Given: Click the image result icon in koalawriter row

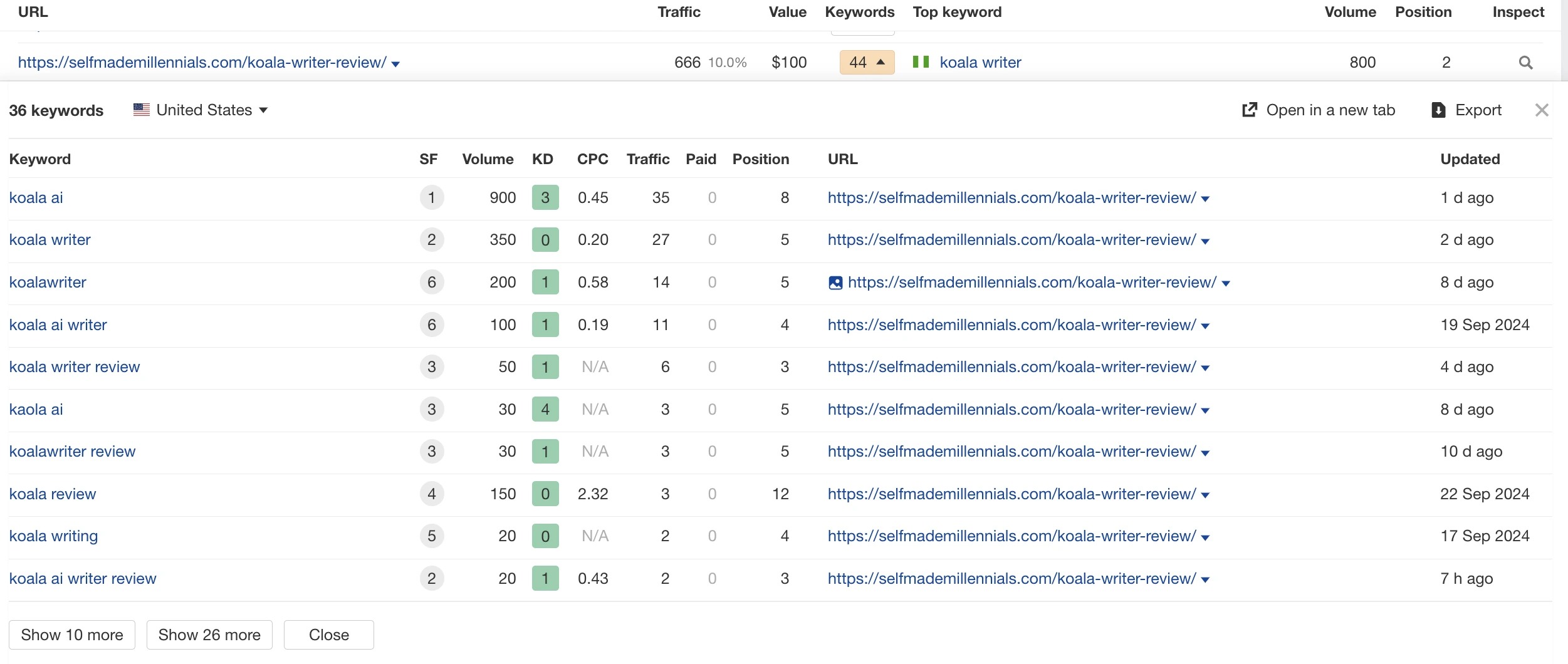Looking at the screenshot, I should 835,283.
